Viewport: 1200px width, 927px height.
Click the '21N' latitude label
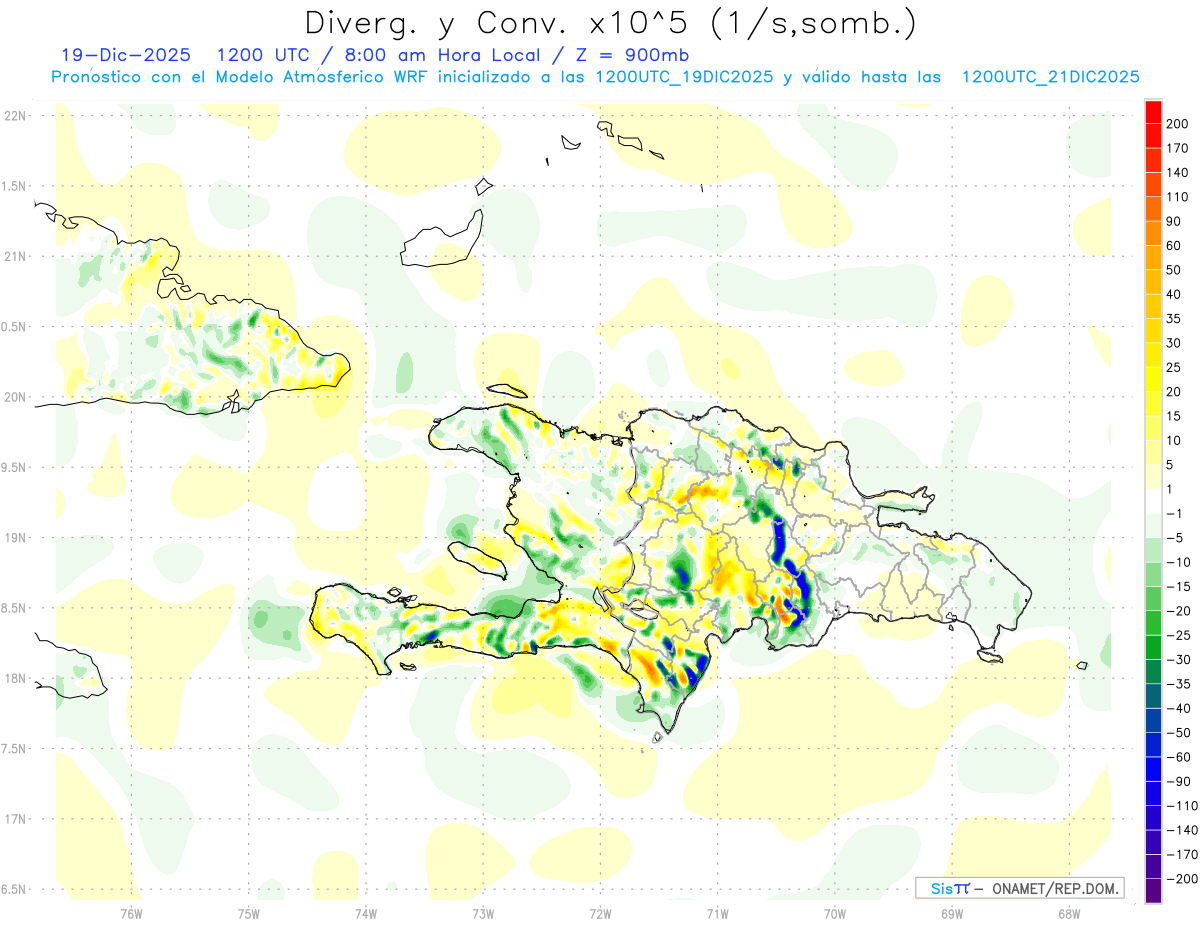15,256
